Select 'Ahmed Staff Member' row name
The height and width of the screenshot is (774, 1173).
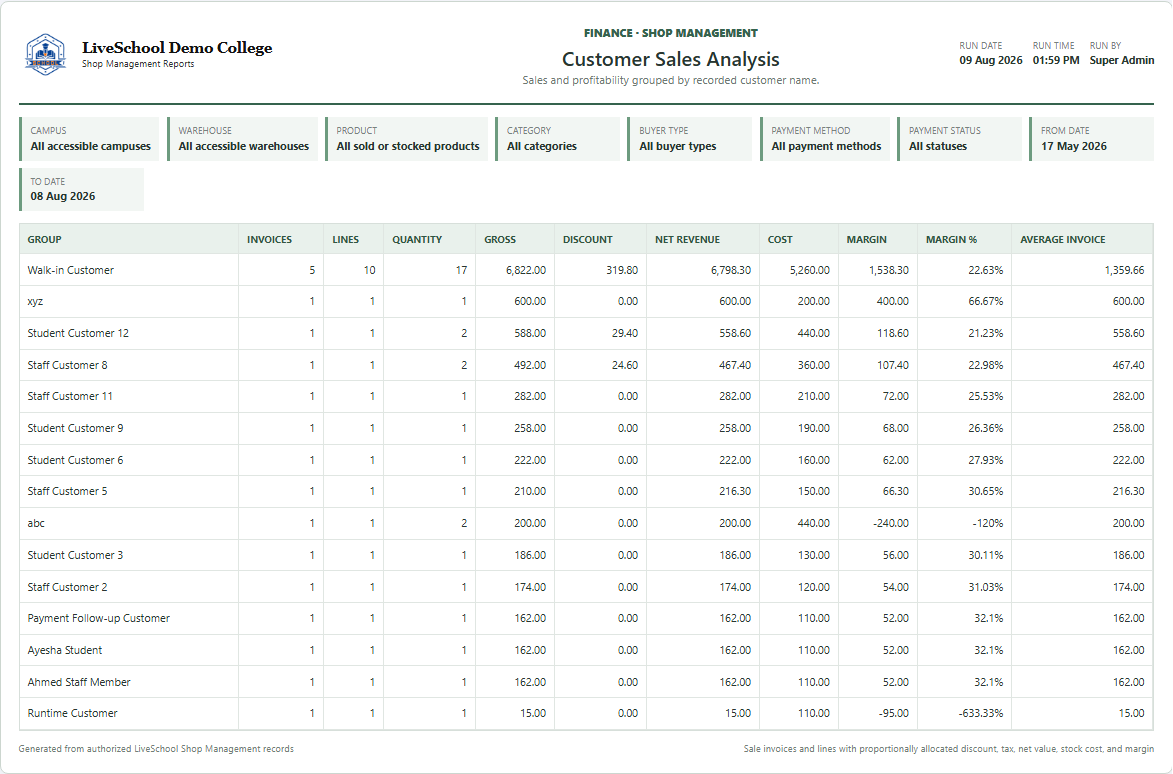[x=79, y=683]
